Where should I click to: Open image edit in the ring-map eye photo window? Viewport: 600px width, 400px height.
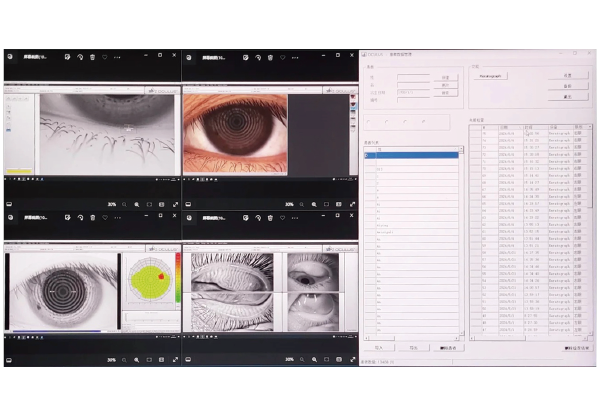point(68,217)
